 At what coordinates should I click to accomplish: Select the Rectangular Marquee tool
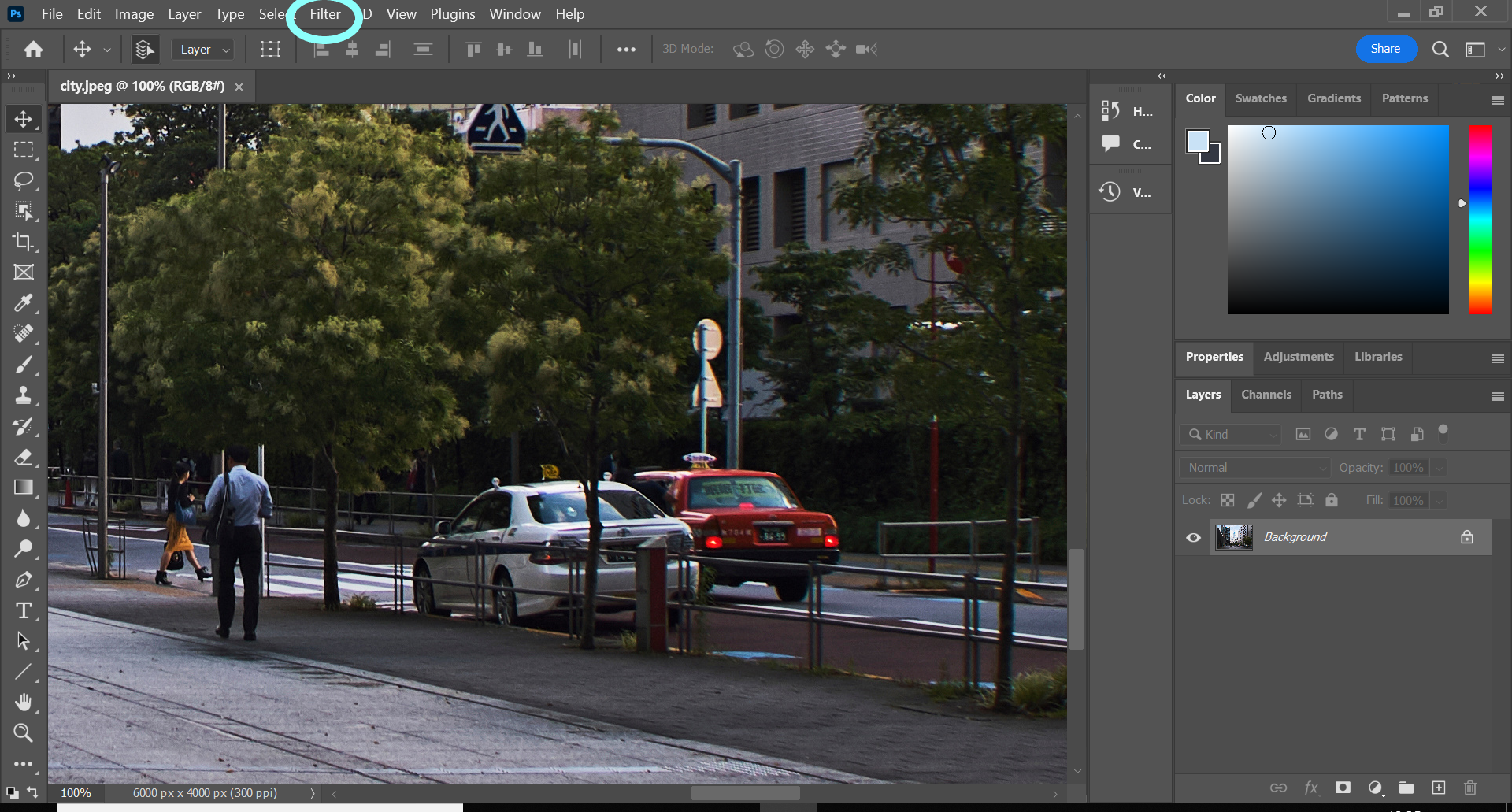tap(23, 150)
